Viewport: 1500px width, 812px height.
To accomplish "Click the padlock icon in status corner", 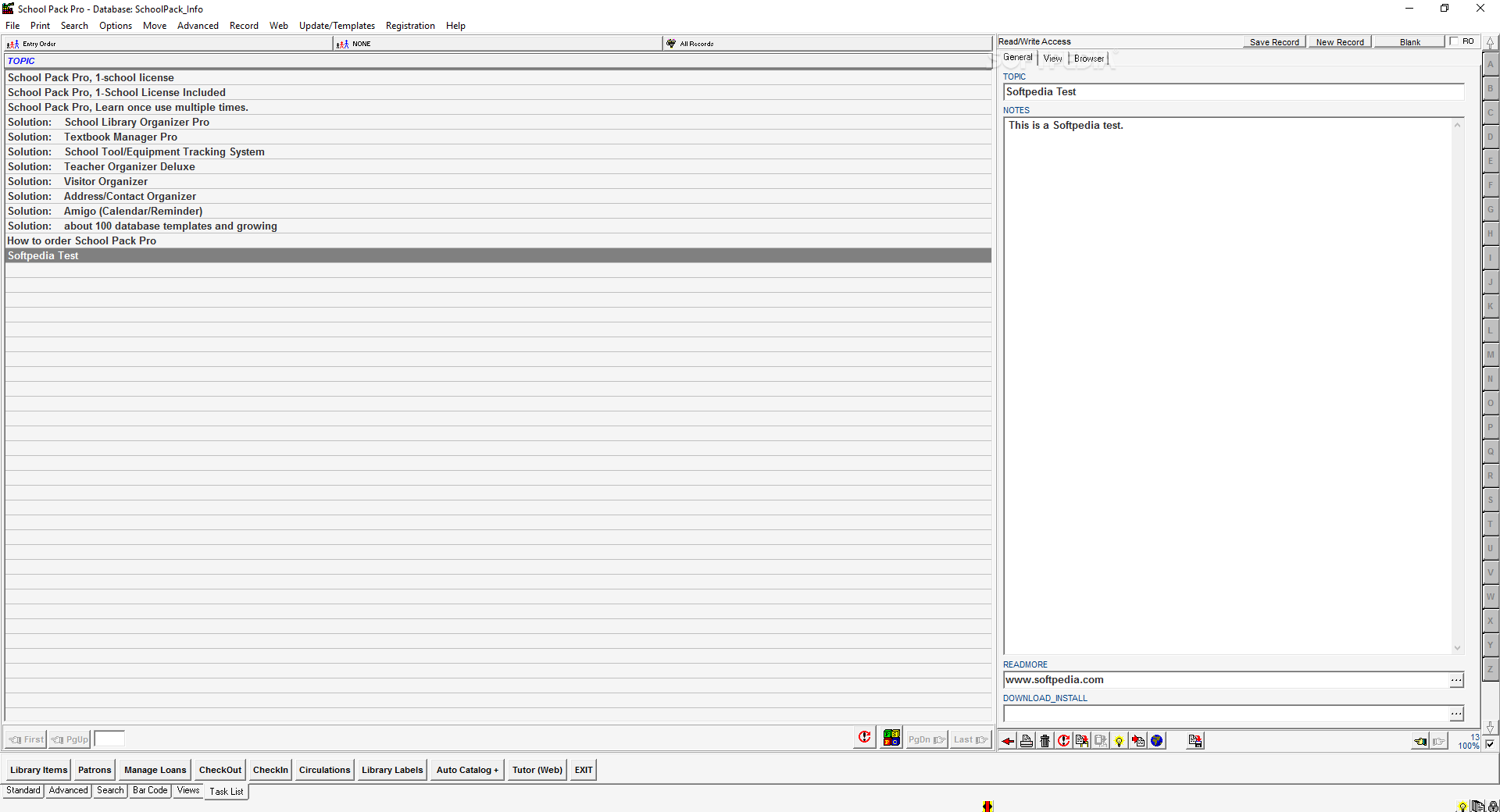I will tap(1493, 807).
